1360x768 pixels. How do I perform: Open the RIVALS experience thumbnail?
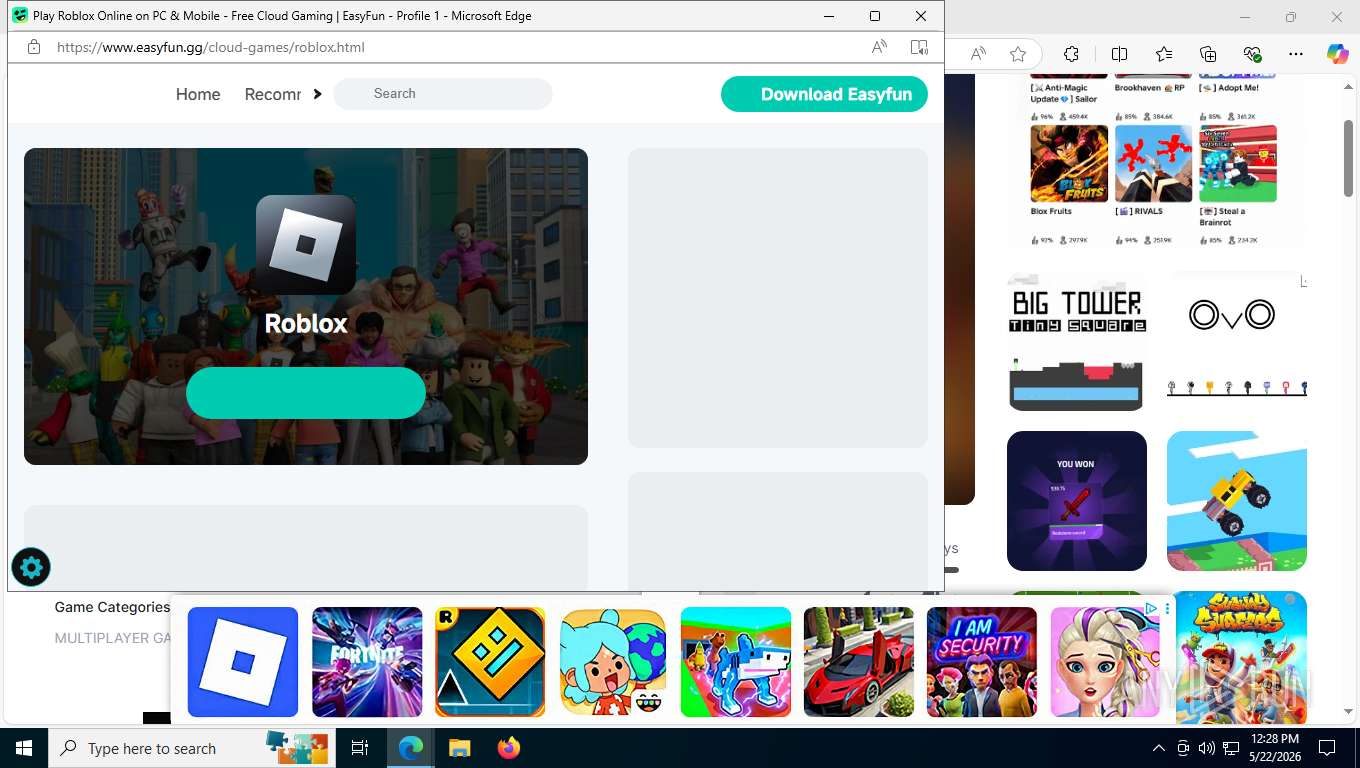coord(1153,163)
